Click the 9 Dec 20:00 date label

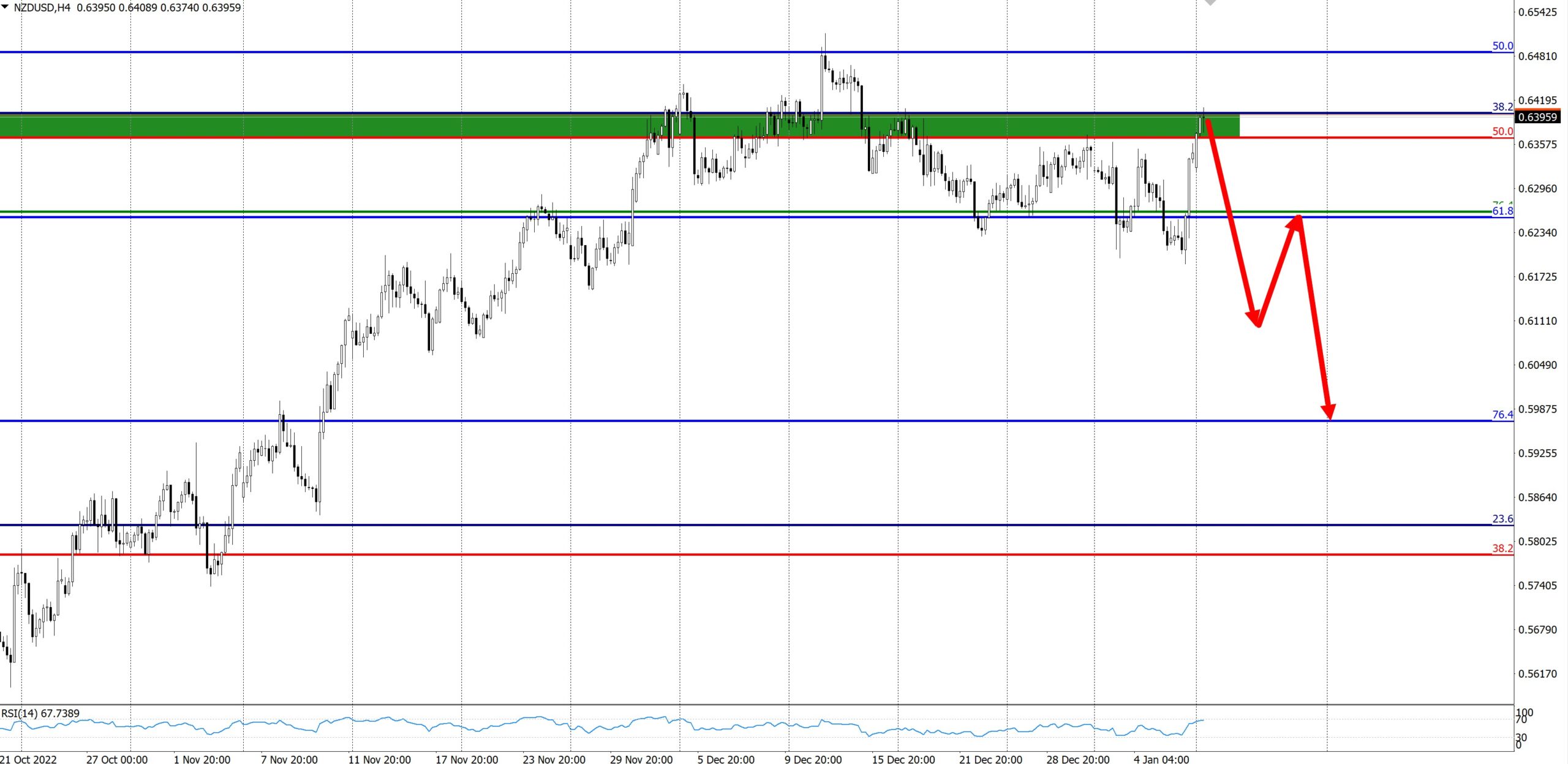point(813,759)
